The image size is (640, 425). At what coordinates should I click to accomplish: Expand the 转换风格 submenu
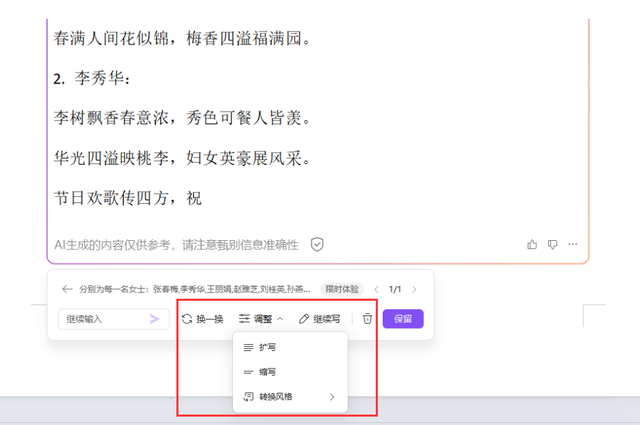pyautogui.click(x=290, y=397)
